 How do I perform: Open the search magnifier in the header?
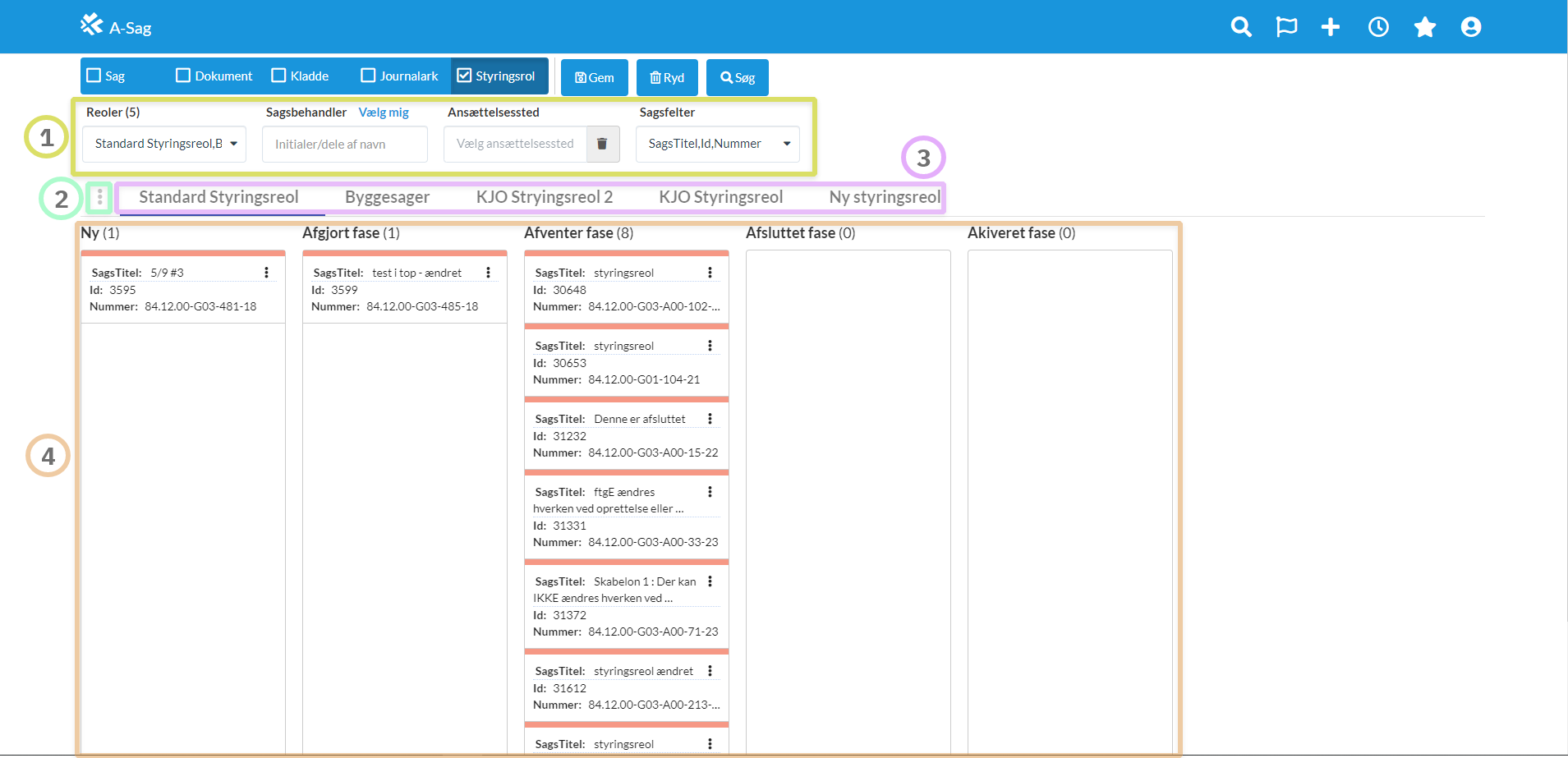point(1241,27)
